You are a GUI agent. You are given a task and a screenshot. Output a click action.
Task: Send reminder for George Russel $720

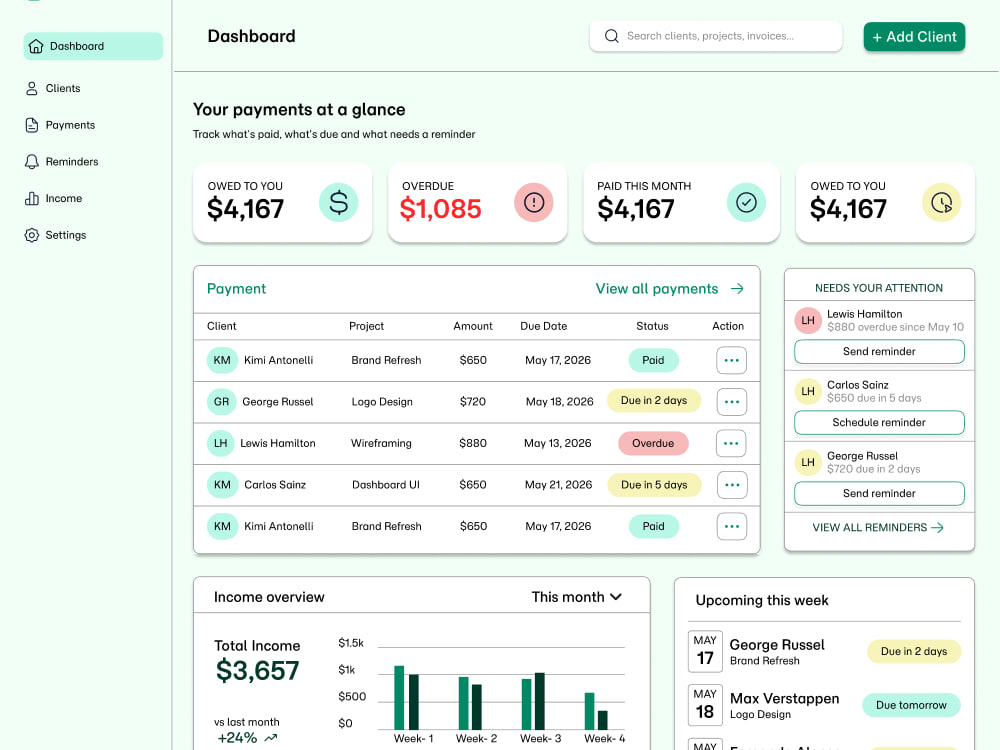coord(879,493)
